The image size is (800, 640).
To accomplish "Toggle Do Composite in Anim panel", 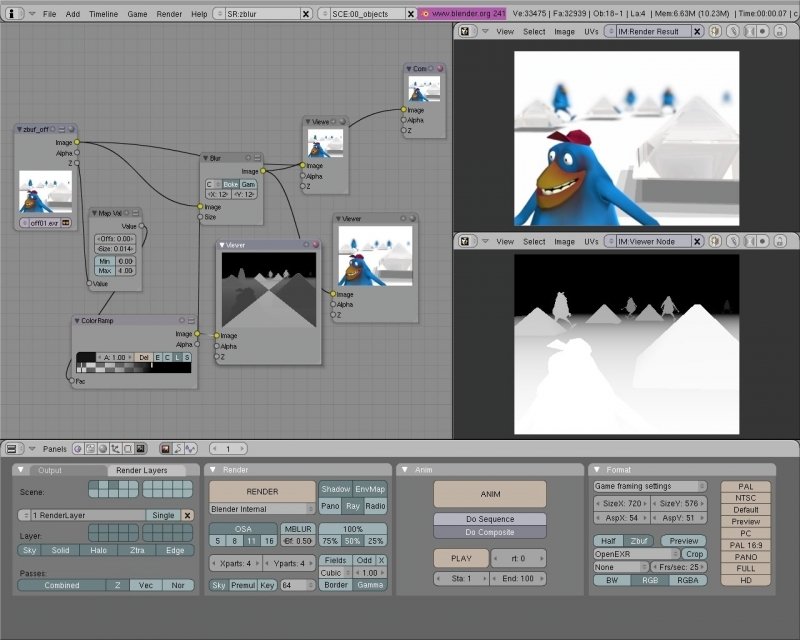I will 490,532.
